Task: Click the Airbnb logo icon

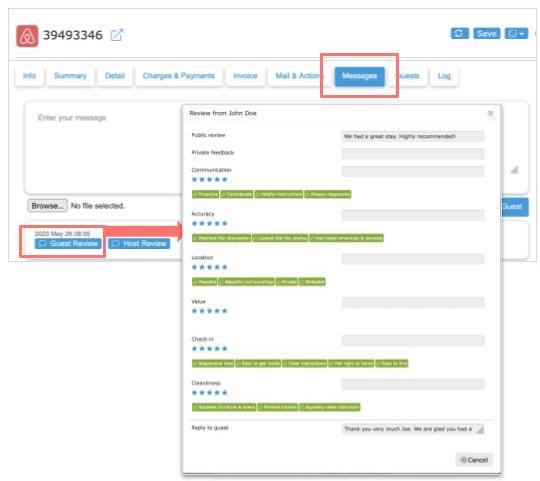Action: [x=27, y=36]
